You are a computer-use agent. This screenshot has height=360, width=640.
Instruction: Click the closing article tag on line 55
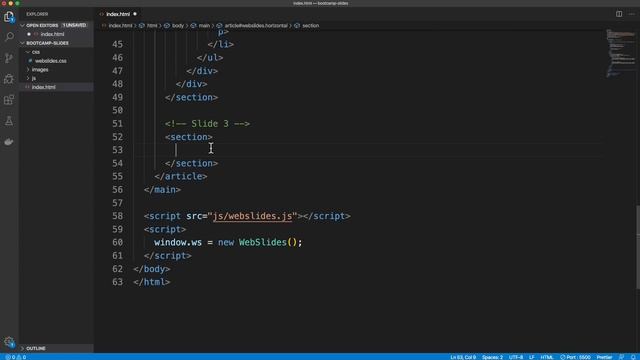(181, 176)
